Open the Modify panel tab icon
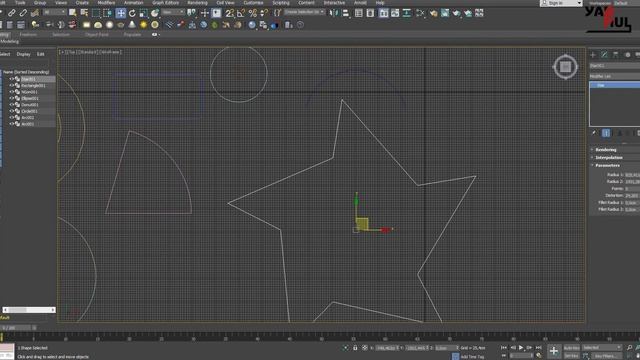Screen dimensions: 640x360 [x=604, y=54]
